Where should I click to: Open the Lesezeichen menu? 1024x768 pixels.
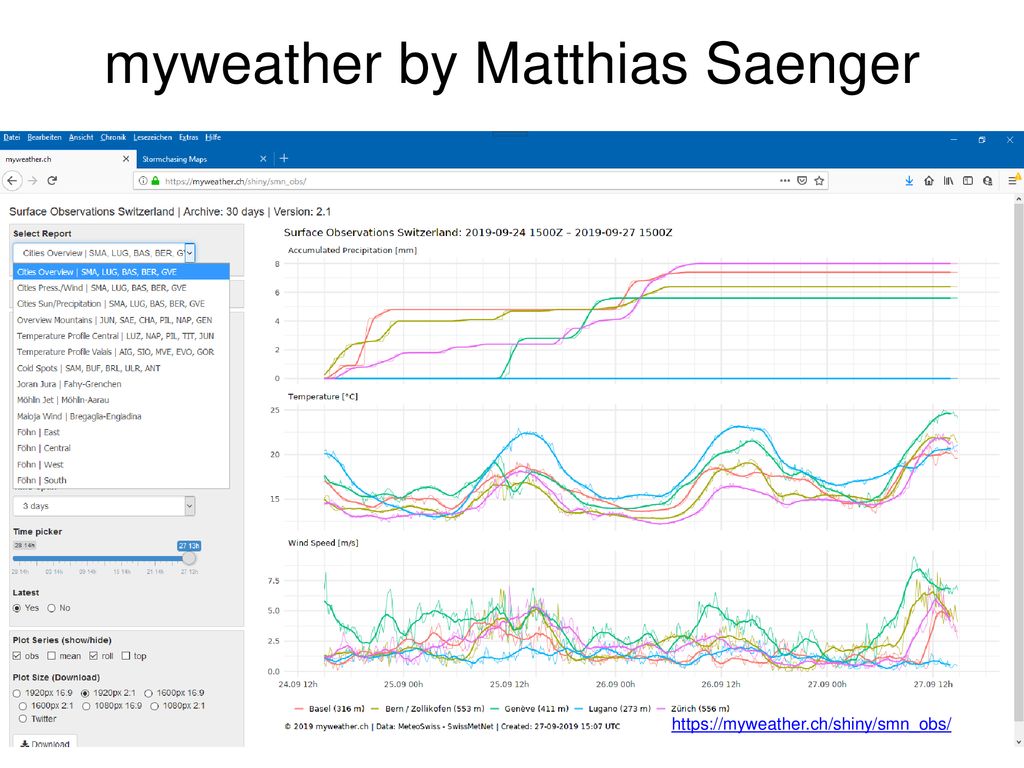click(x=153, y=137)
